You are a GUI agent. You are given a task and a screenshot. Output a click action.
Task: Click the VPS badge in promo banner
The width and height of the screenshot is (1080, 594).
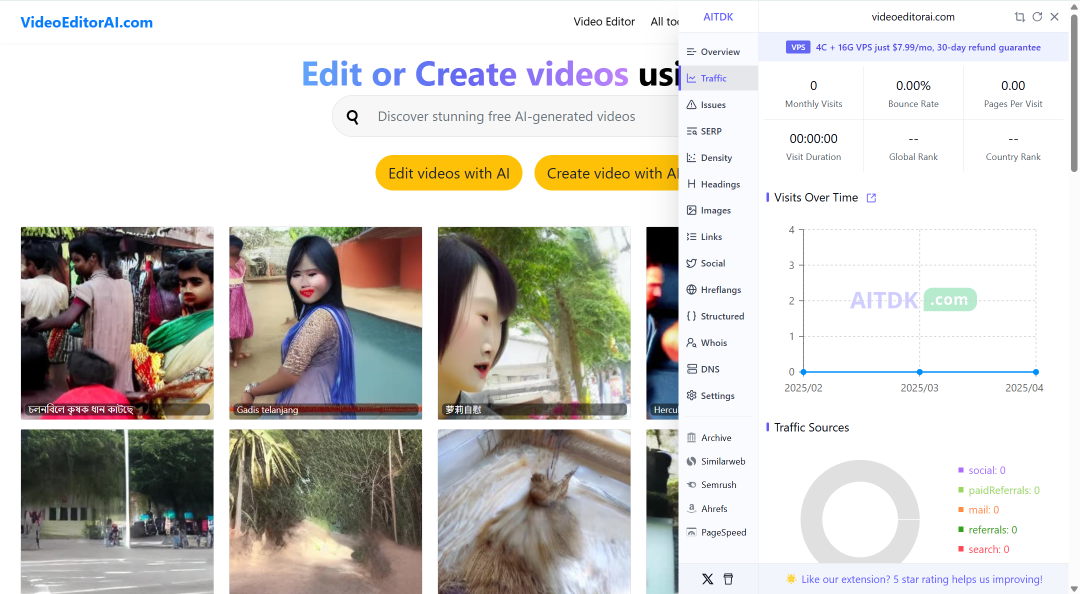tap(798, 48)
